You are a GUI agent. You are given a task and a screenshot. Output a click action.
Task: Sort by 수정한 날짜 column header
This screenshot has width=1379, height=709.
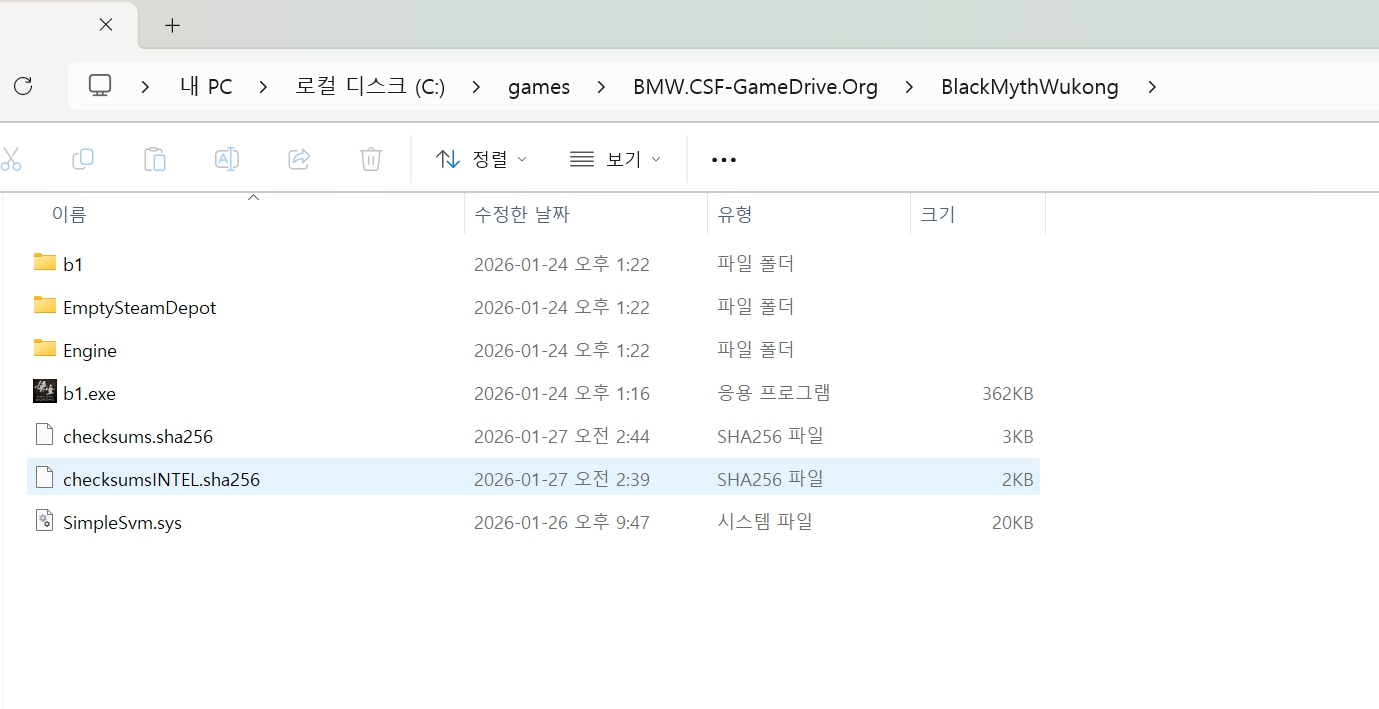[x=522, y=214]
